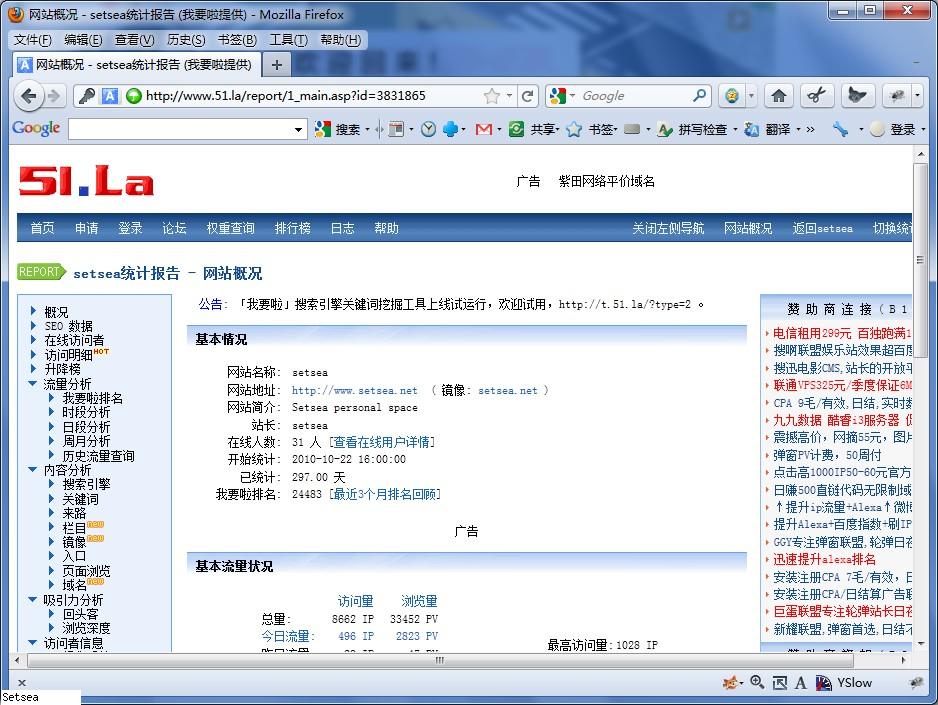Click the fox-head toolbar icon
The width and height of the screenshot is (938, 705).
pos(857,96)
